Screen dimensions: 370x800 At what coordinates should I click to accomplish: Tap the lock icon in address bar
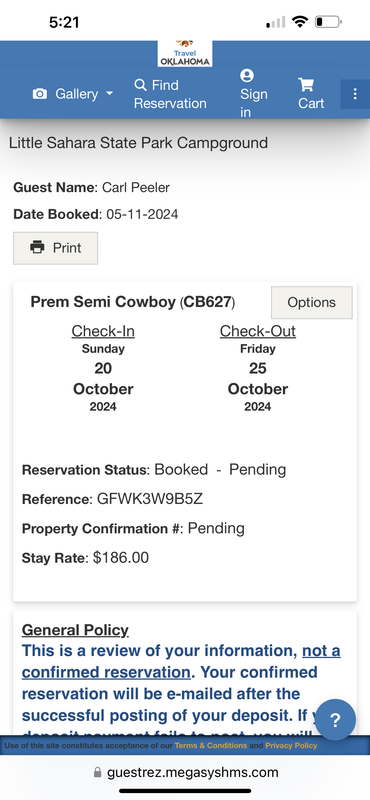[x=97, y=773]
